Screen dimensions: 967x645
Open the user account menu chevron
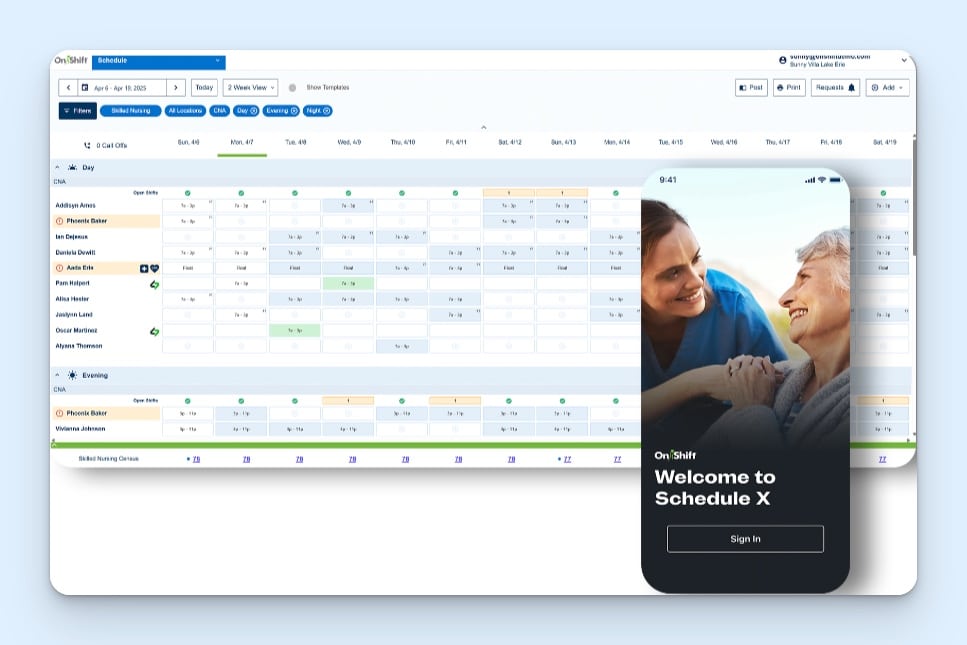904,60
